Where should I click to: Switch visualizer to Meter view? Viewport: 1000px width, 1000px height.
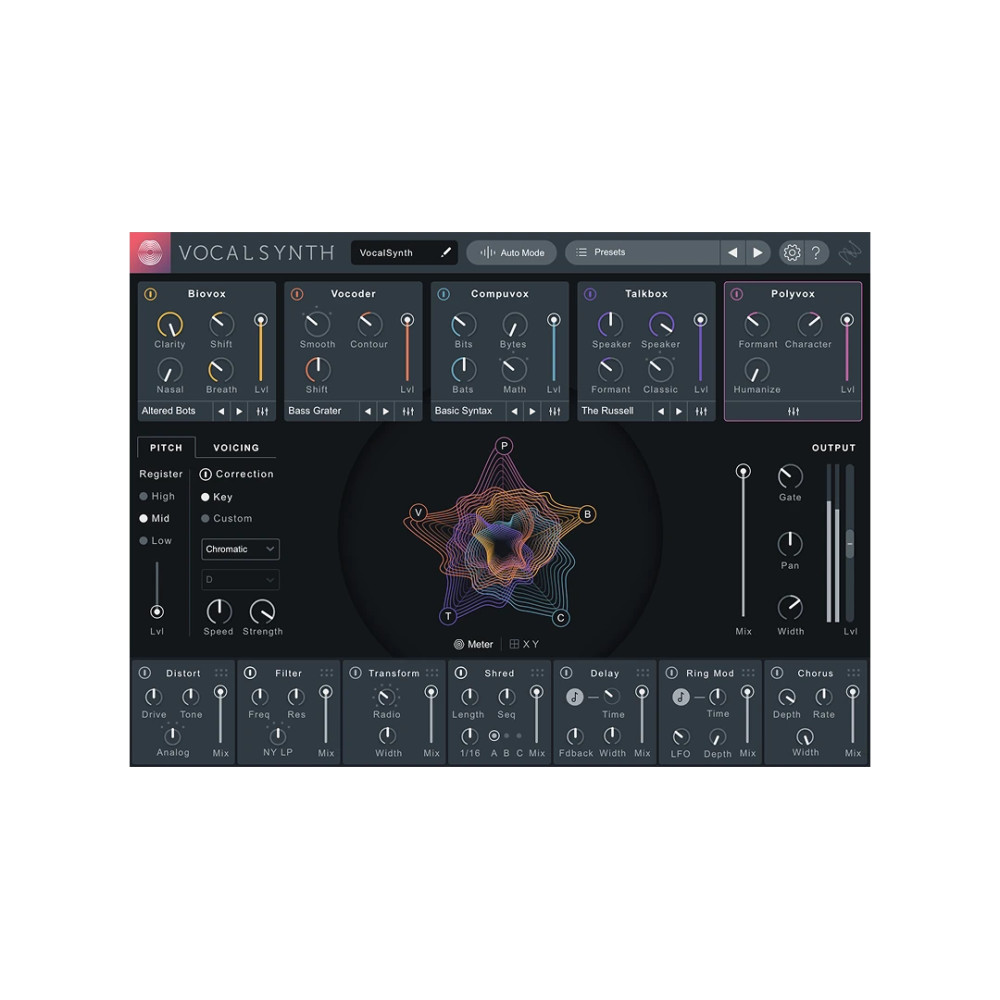click(x=474, y=645)
